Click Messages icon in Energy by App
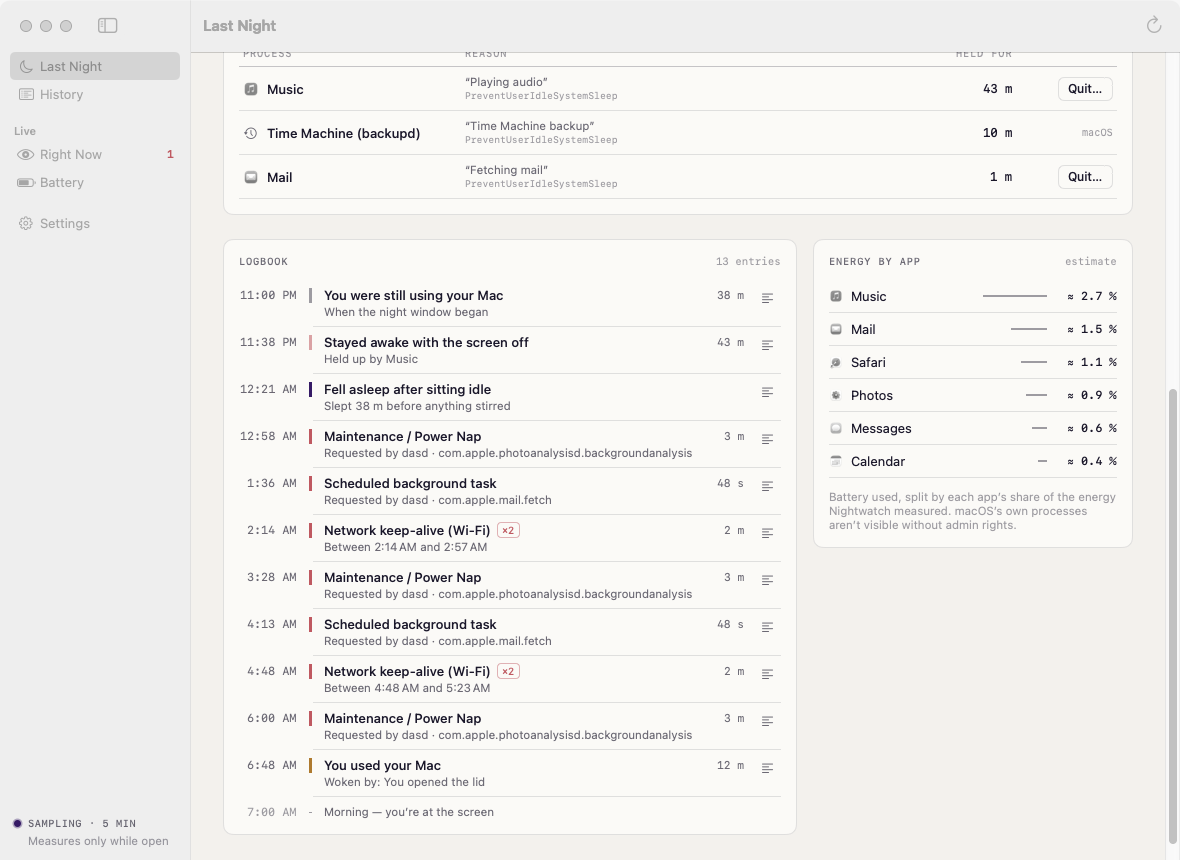This screenshot has width=1180, height=860. [x=835, y=428]
